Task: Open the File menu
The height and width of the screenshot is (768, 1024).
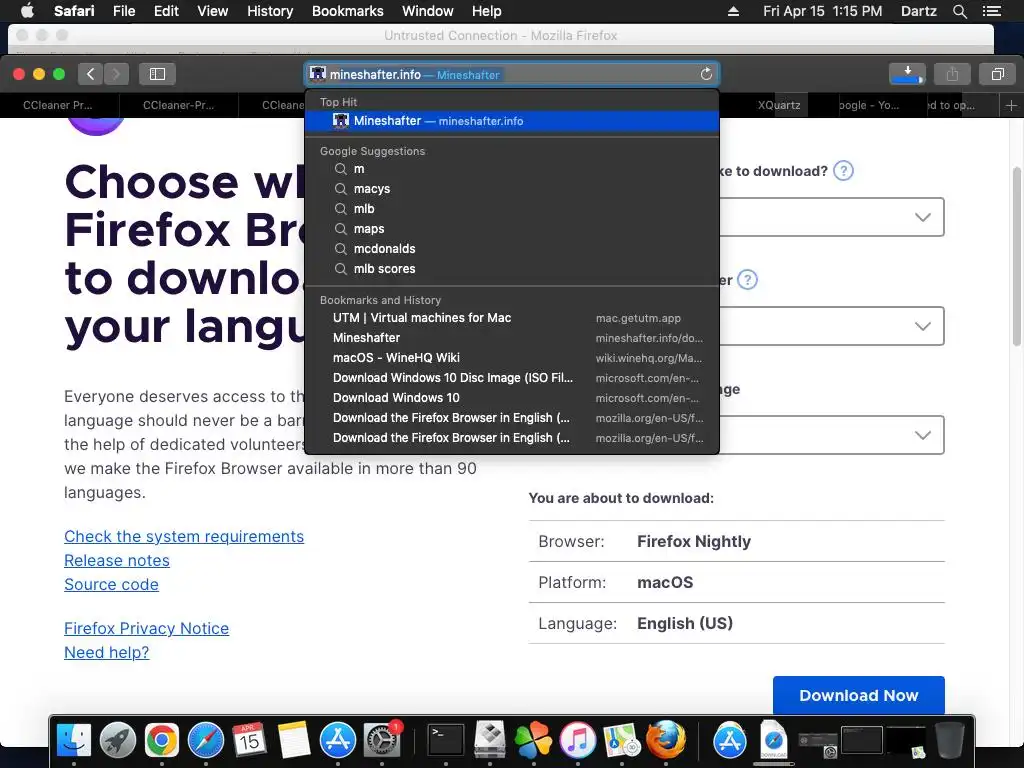Action: (124, 11)
